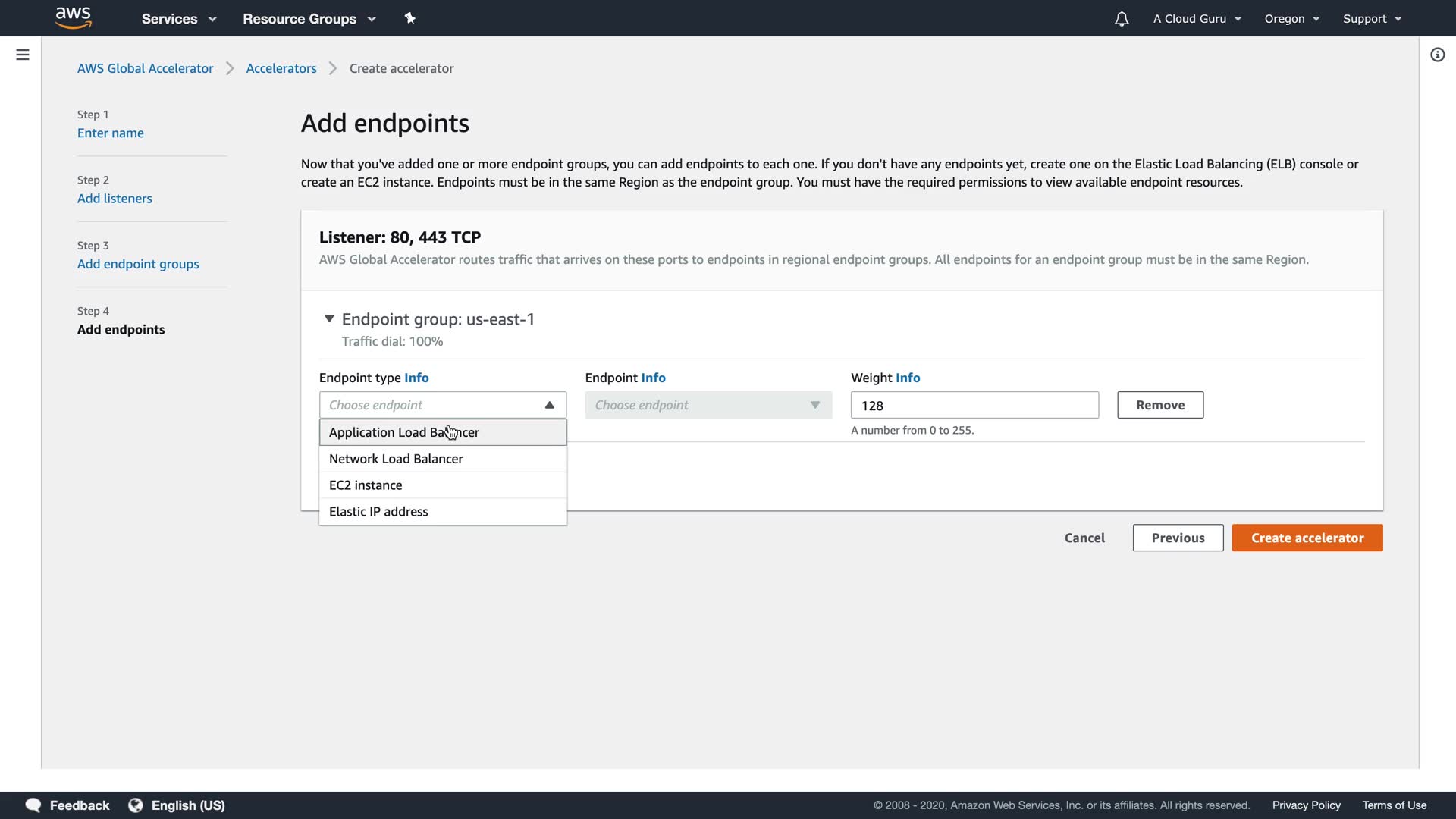Click the language globe icon
This screenshot has width=1456, height=819.
click(x=136, y=805)
